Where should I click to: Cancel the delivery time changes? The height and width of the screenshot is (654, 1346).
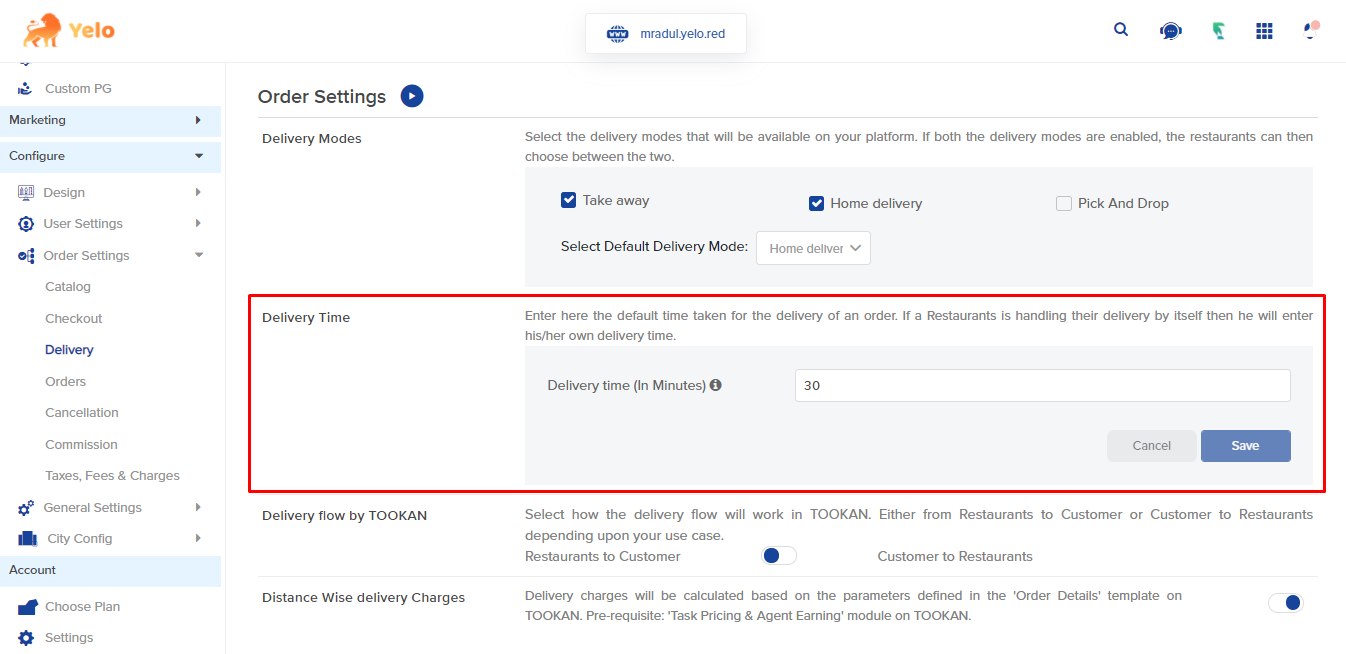coord(1151,446)
